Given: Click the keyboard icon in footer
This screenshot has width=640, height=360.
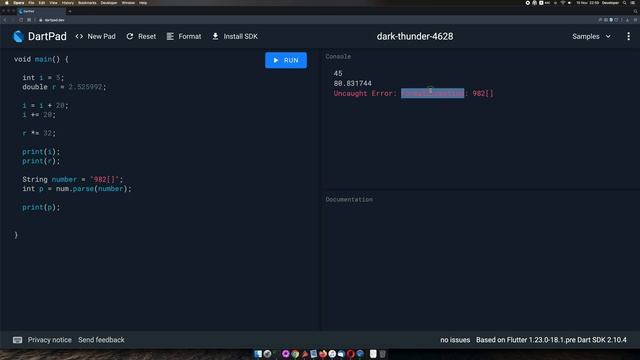Looking at the screenshot, I should coord(17,340).
